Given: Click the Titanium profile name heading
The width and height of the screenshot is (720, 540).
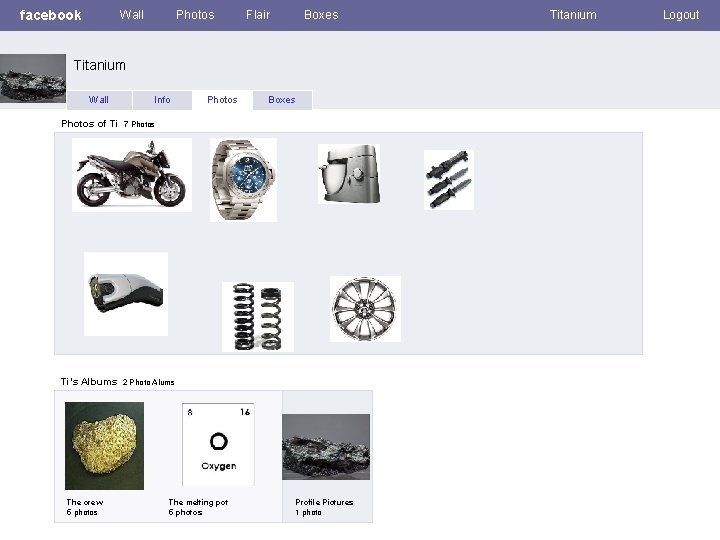Looking at the screenshot, I should click(x=100, y=65).
